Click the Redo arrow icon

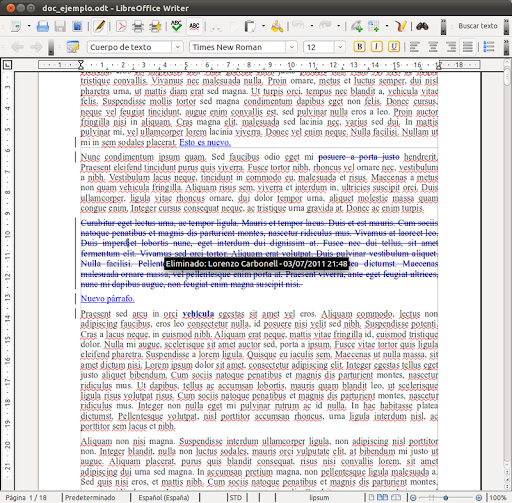pos(325,25)
